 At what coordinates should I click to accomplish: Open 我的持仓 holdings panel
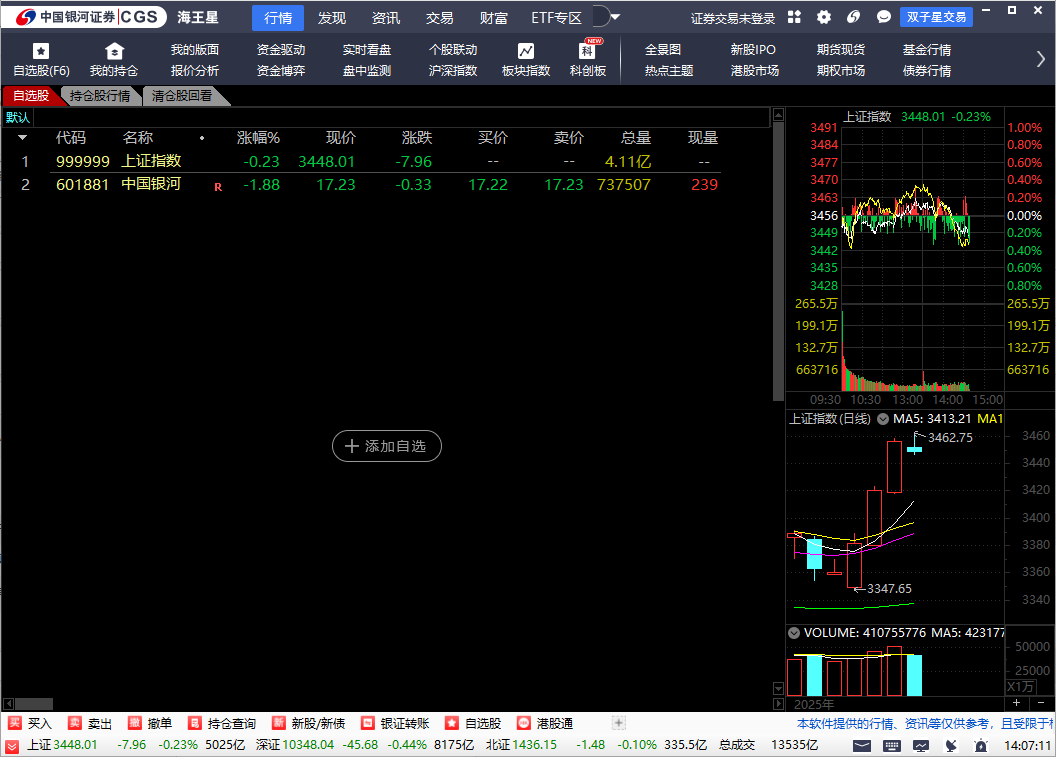(x=113, y=58)
